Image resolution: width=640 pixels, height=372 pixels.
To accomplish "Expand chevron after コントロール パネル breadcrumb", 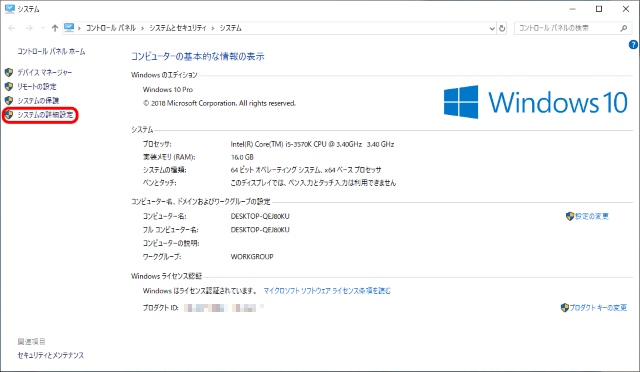I will pyautogui.click(x=142, y=28).
